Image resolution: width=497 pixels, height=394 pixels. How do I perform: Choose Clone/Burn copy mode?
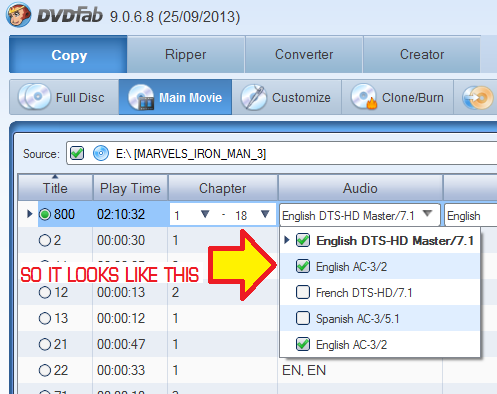pos(397,97)
